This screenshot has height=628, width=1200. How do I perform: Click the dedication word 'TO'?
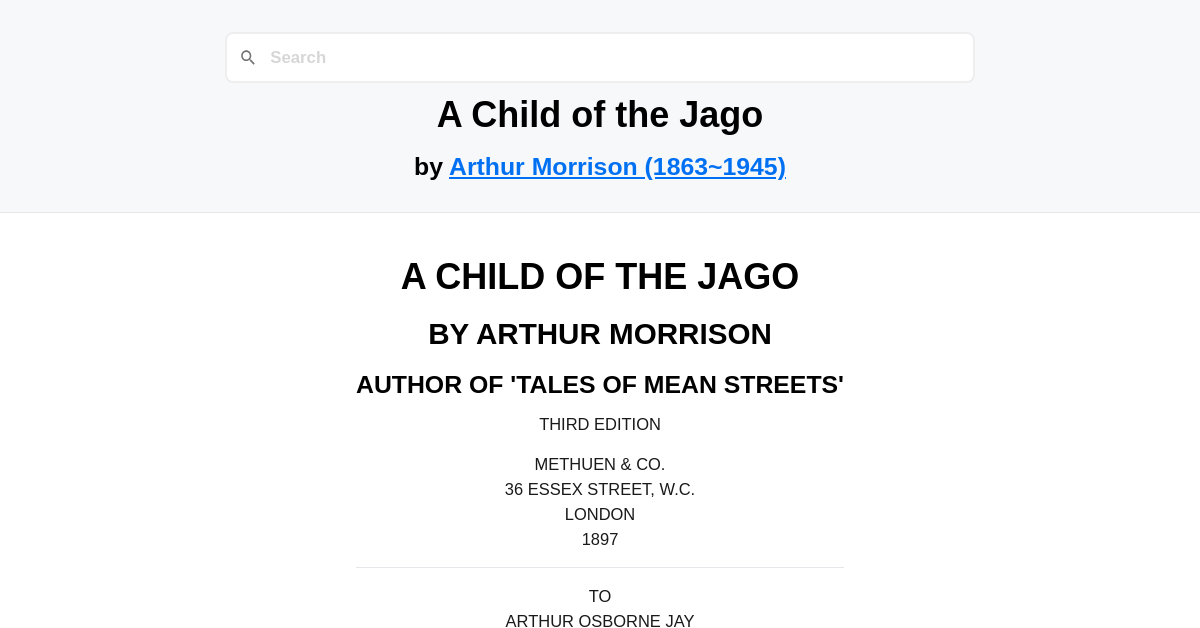click(600, 596)
